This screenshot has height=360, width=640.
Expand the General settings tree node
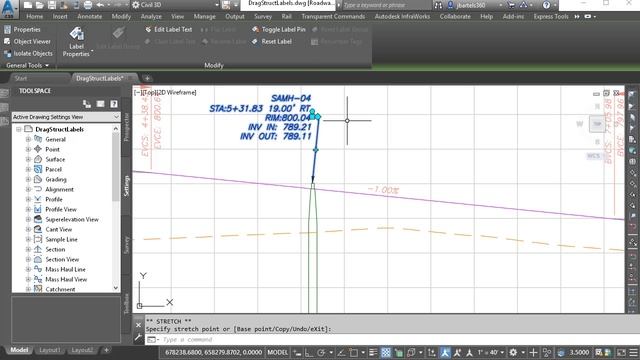pyautogui.click(x=28, y=140)
